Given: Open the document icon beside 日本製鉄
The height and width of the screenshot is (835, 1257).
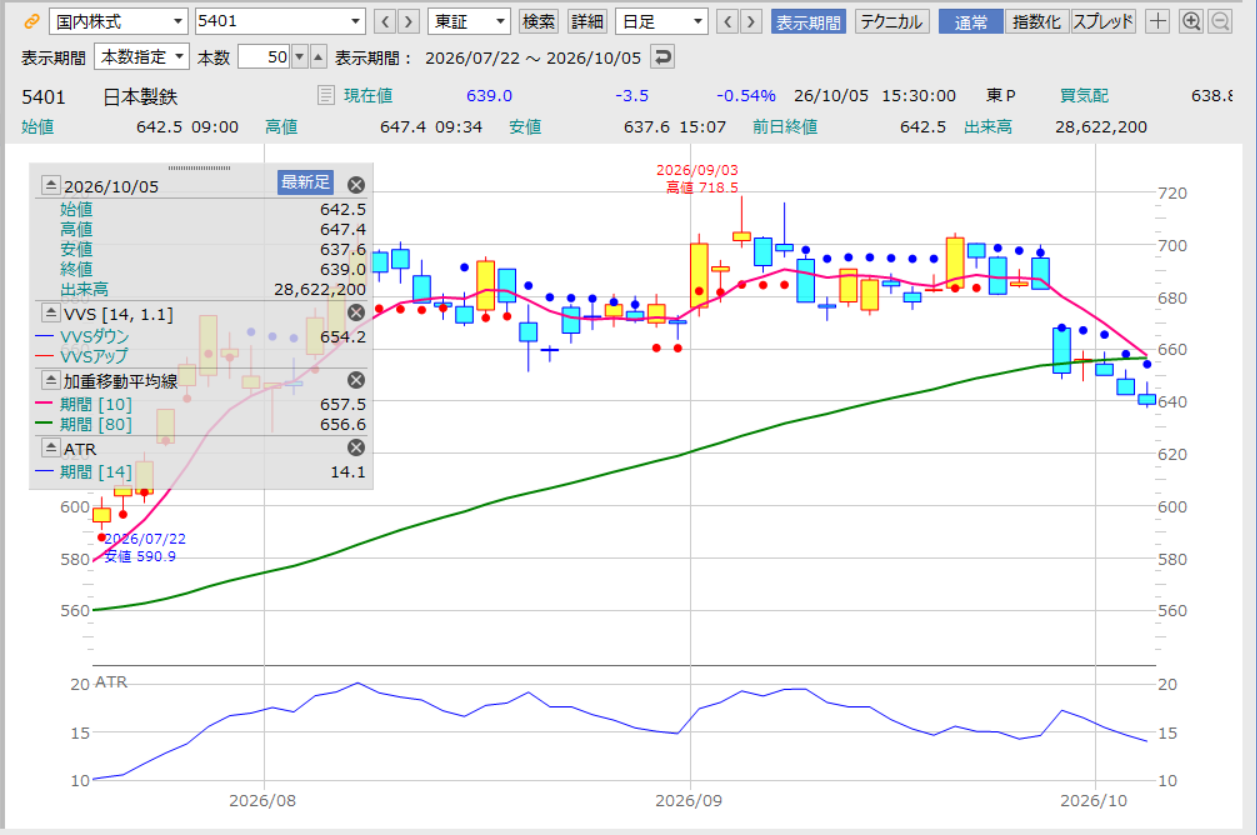Looking at the screenshot, I should (325, 96).
